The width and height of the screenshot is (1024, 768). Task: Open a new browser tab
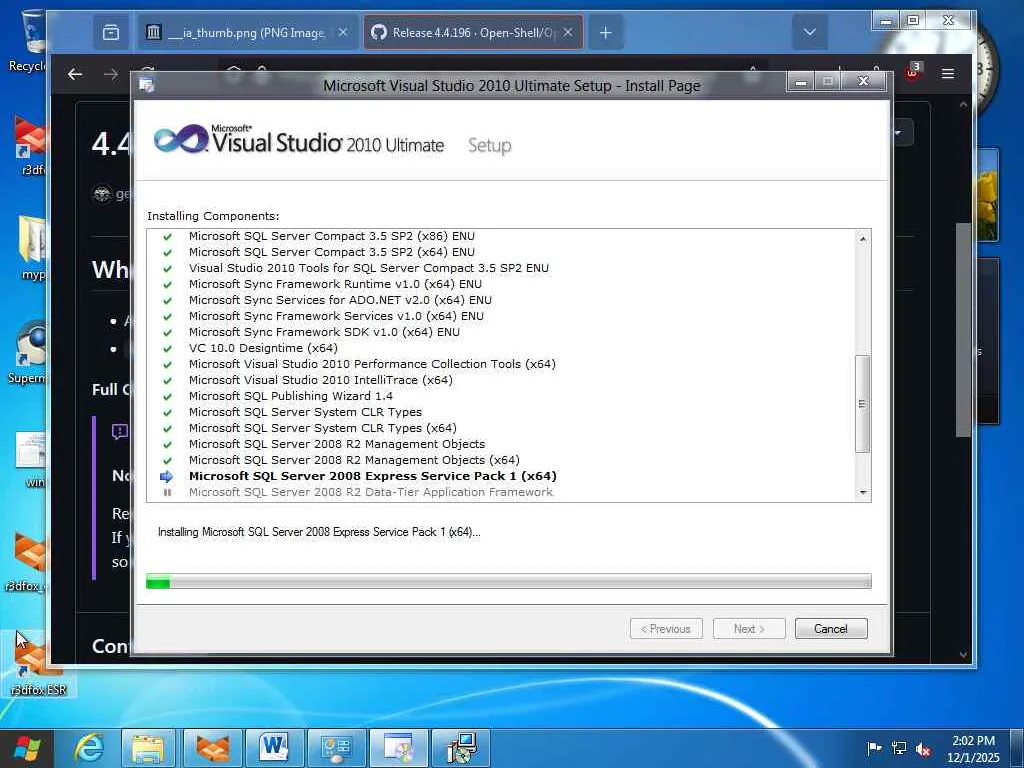pyautogui.click(x=605, y=32)
